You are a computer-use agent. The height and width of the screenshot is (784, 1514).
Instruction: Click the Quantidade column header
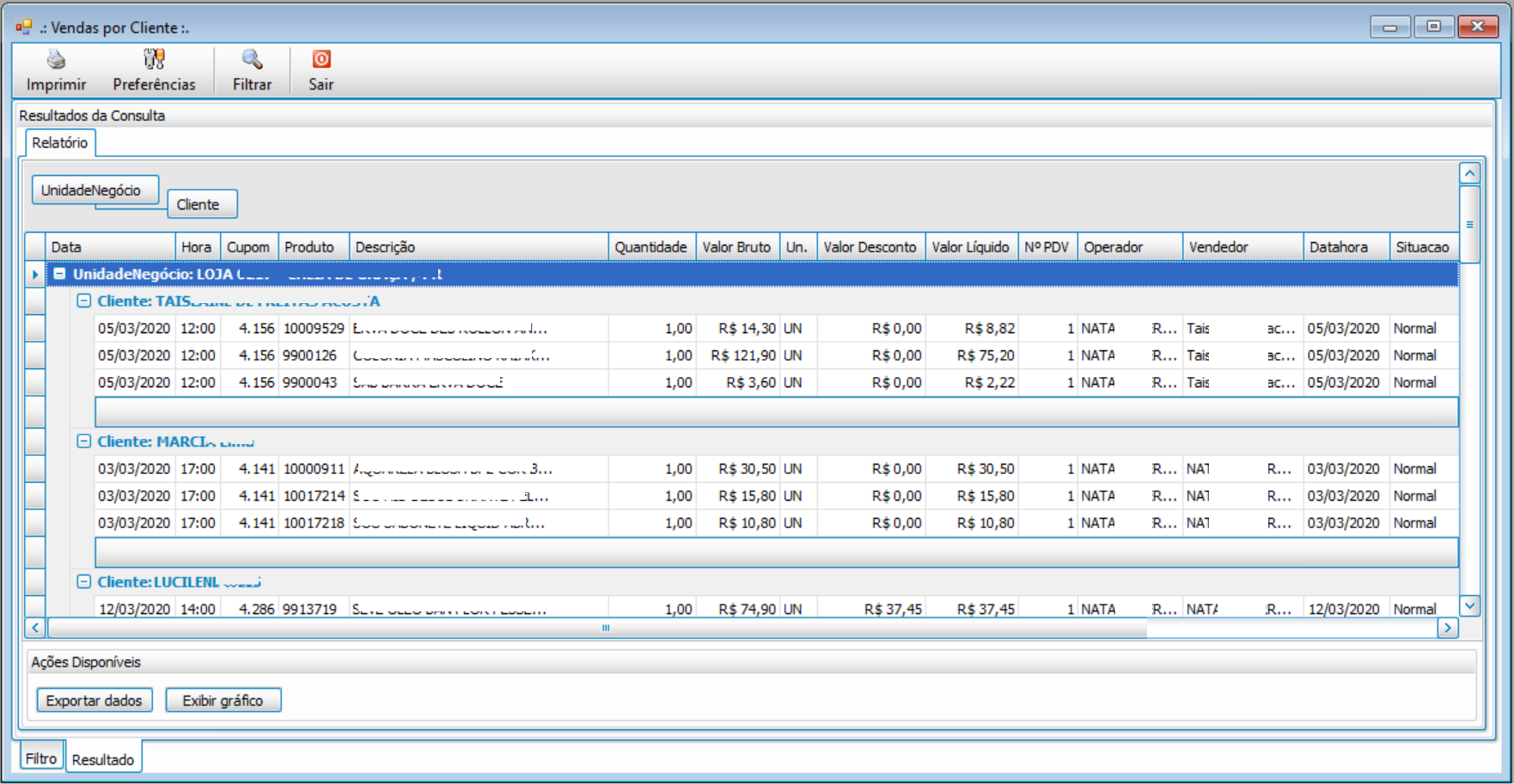[652, 246]
